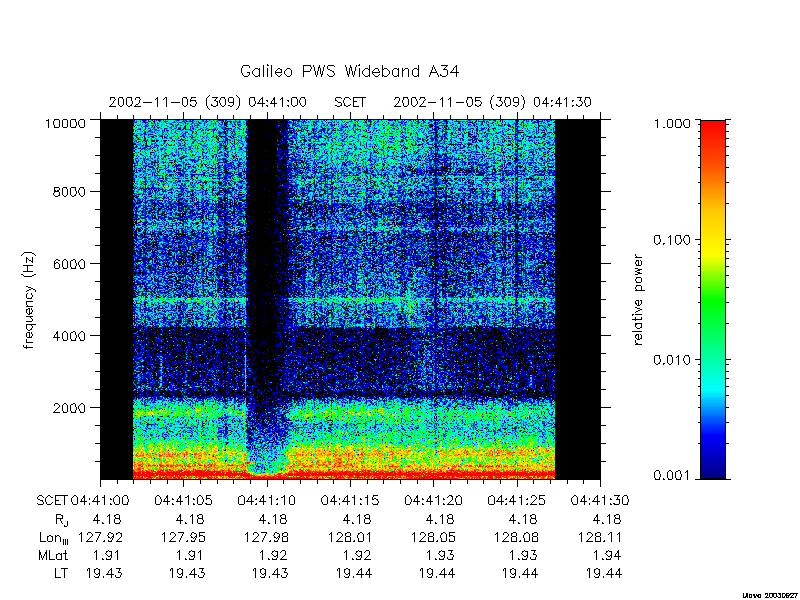
Task: Click the '04:41:25' time tick label
Action: coord(516,501)
